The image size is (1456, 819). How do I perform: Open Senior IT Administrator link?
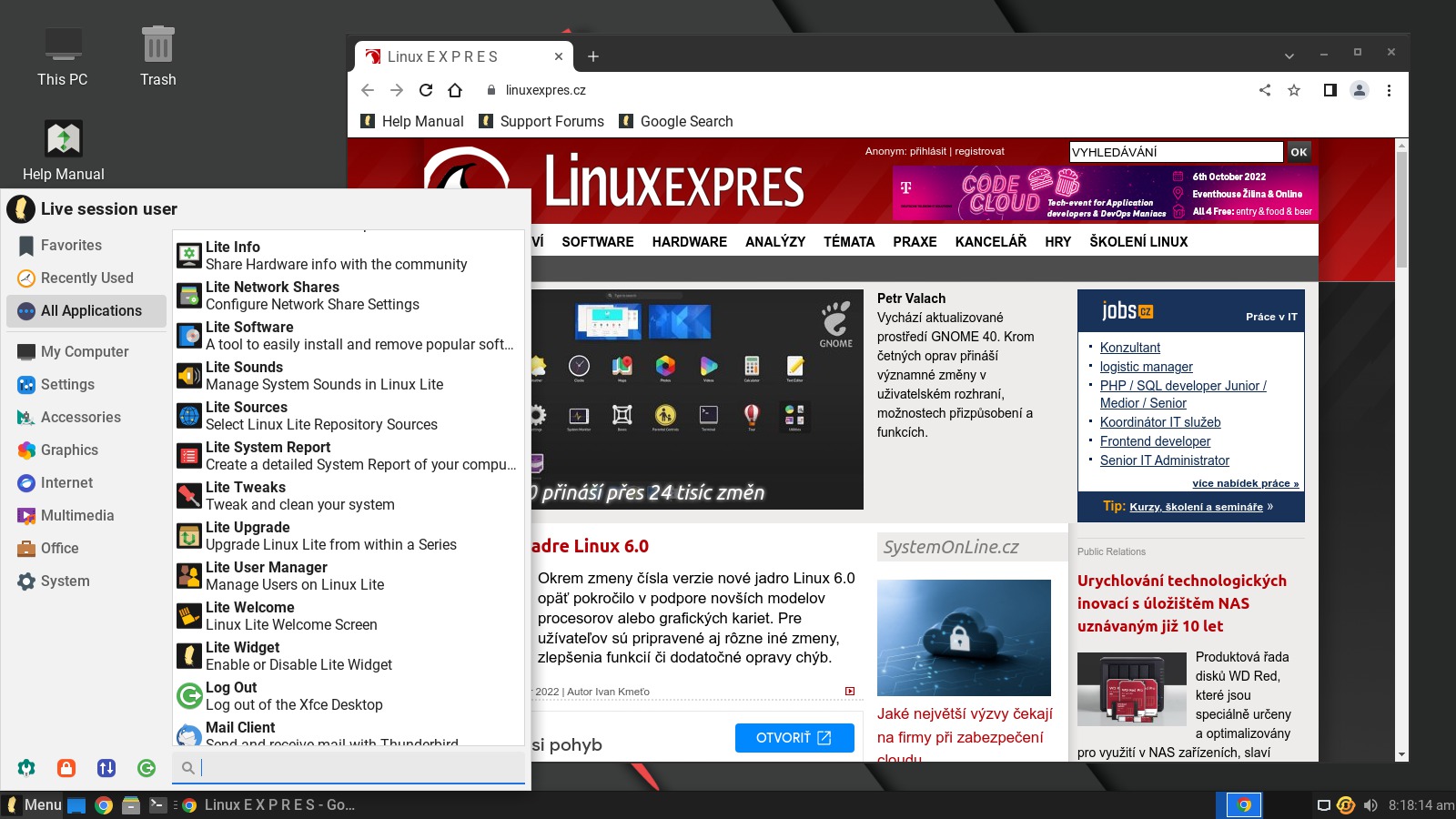1165,460
